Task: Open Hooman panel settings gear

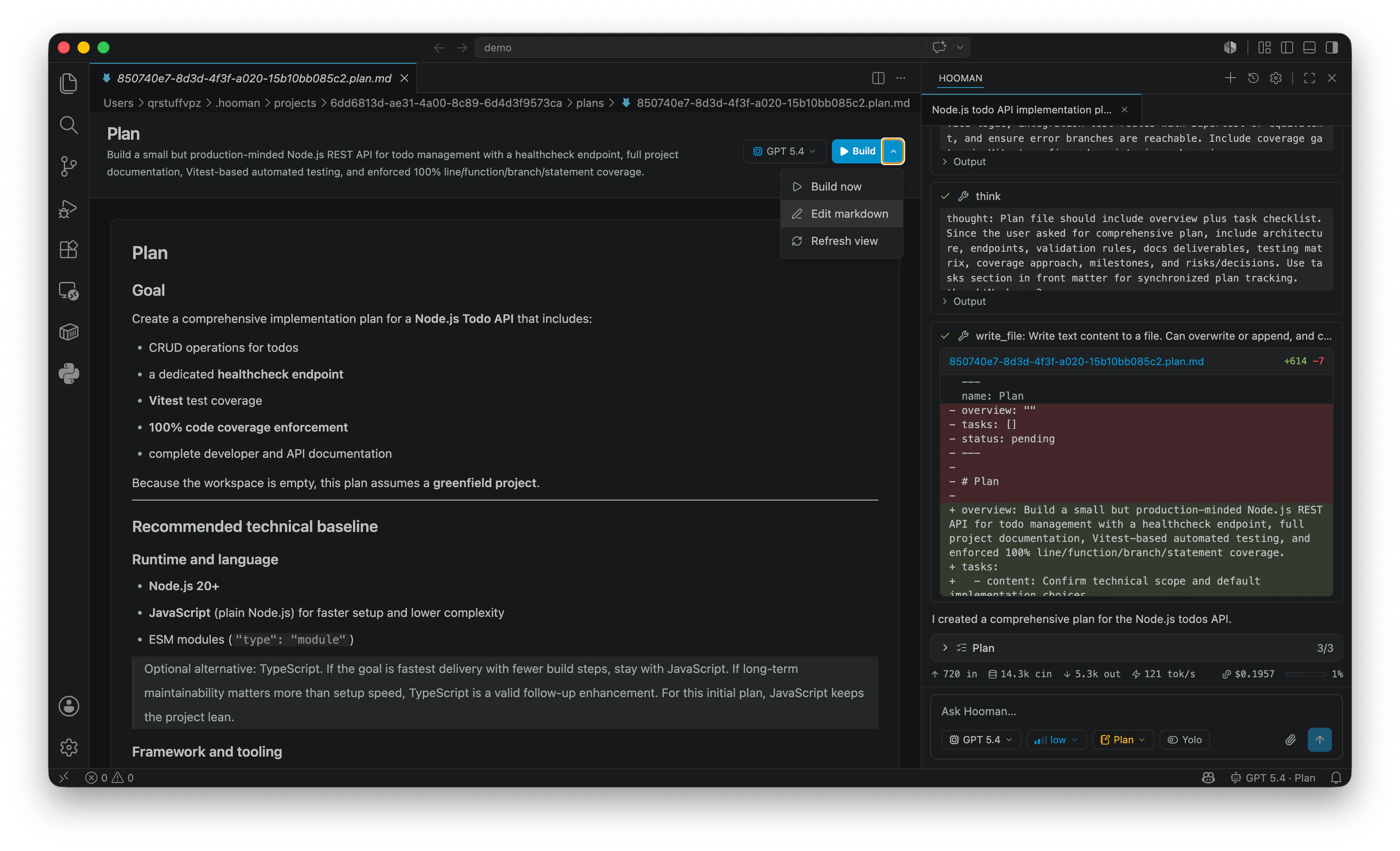Action: (x=1276, y=78)
